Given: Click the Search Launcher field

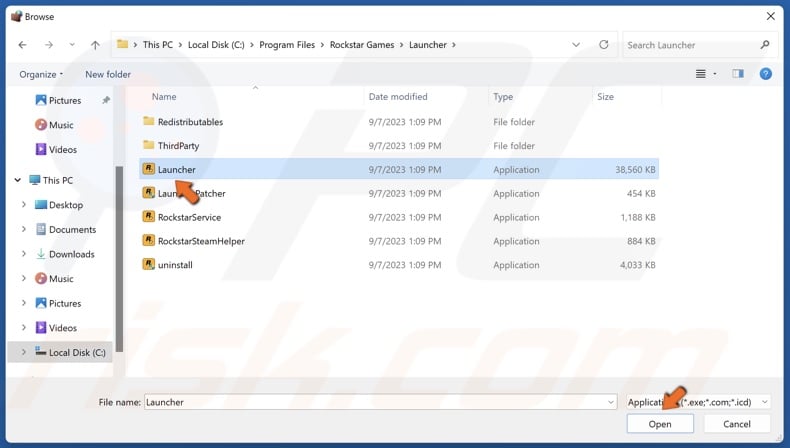Looking at the screenshot, I should pos(690,45).
